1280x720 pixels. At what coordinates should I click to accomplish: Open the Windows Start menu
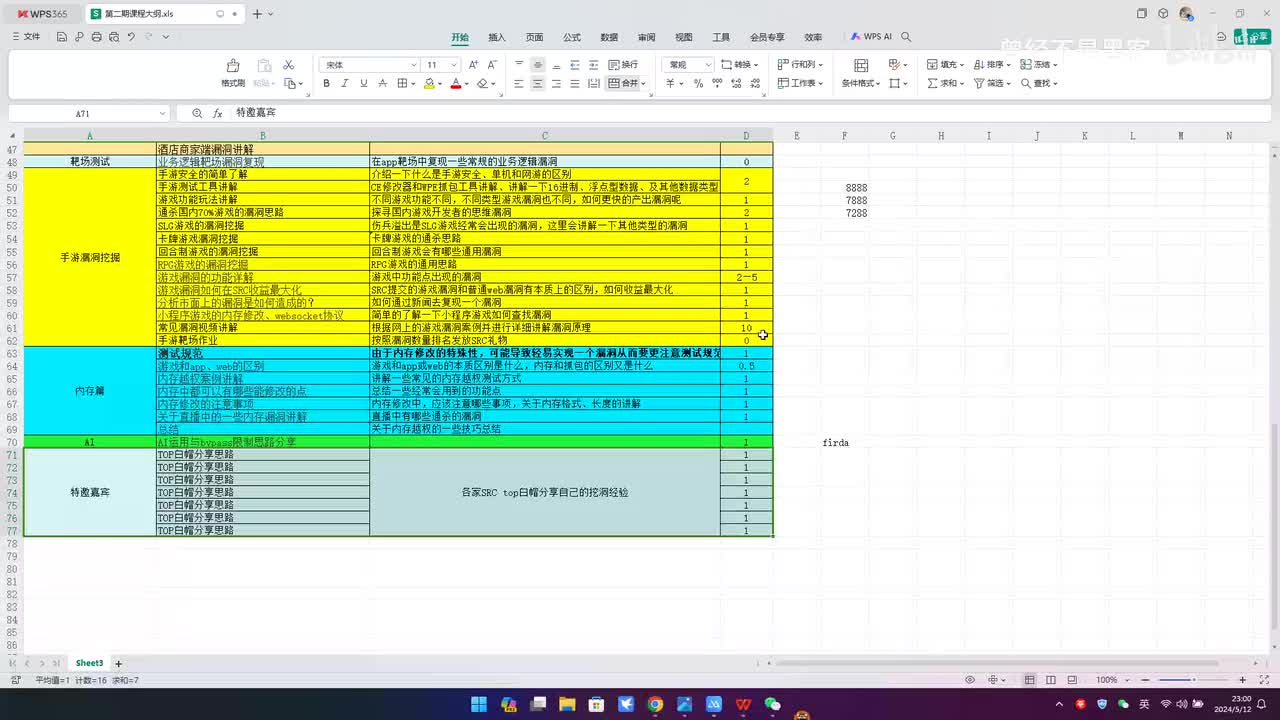click(478, 705)
